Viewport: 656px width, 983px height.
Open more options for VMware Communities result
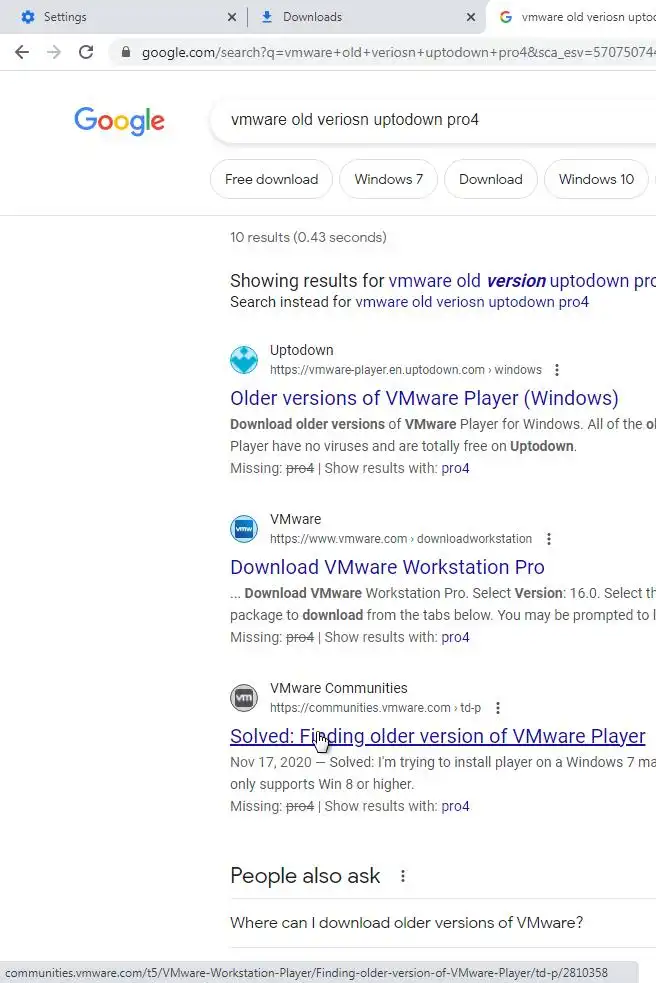[497, 708]
